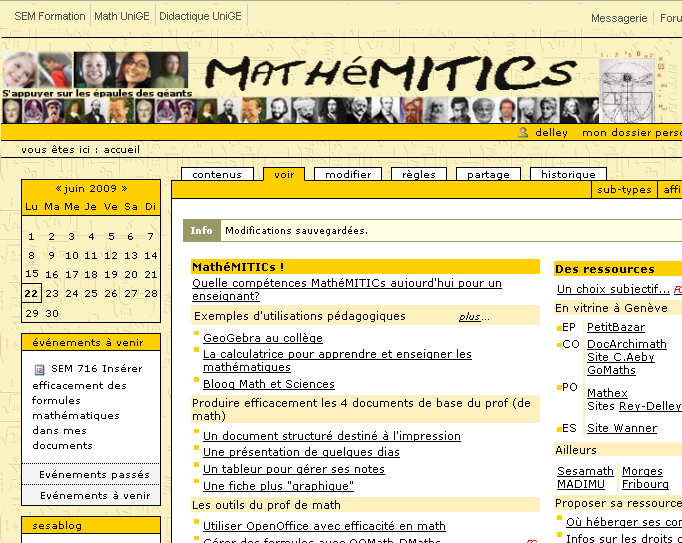The image size is (682, 543).
Task: Open Quelle compétences MathéMITICs link
Action: coord(347,289)
